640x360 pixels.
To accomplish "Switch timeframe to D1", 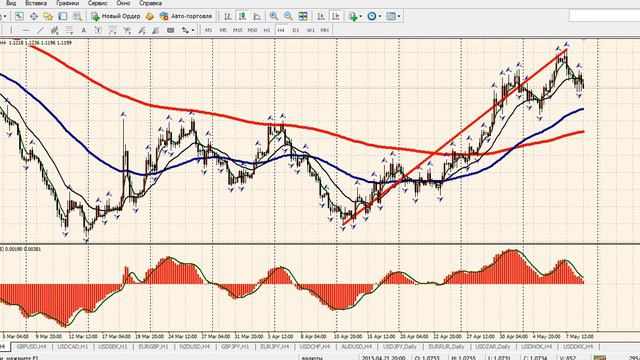I will [296, 30].
